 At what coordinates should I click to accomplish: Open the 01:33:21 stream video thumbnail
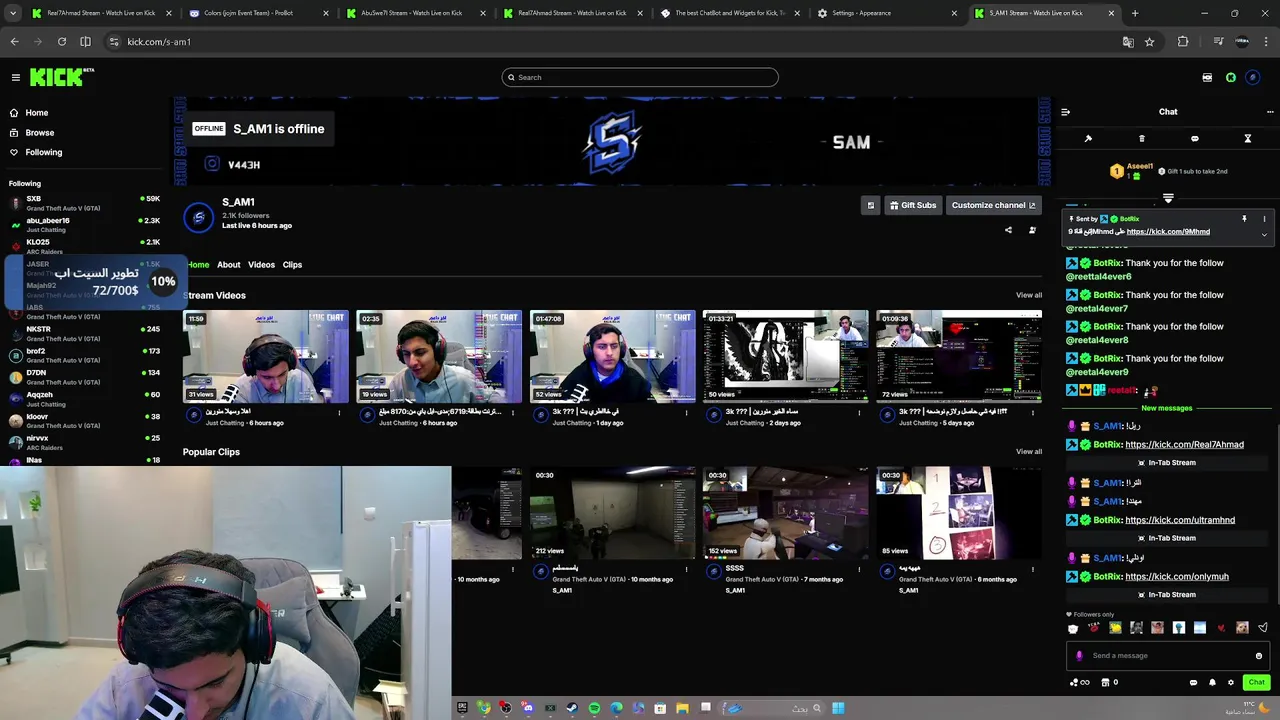(785, 356)
